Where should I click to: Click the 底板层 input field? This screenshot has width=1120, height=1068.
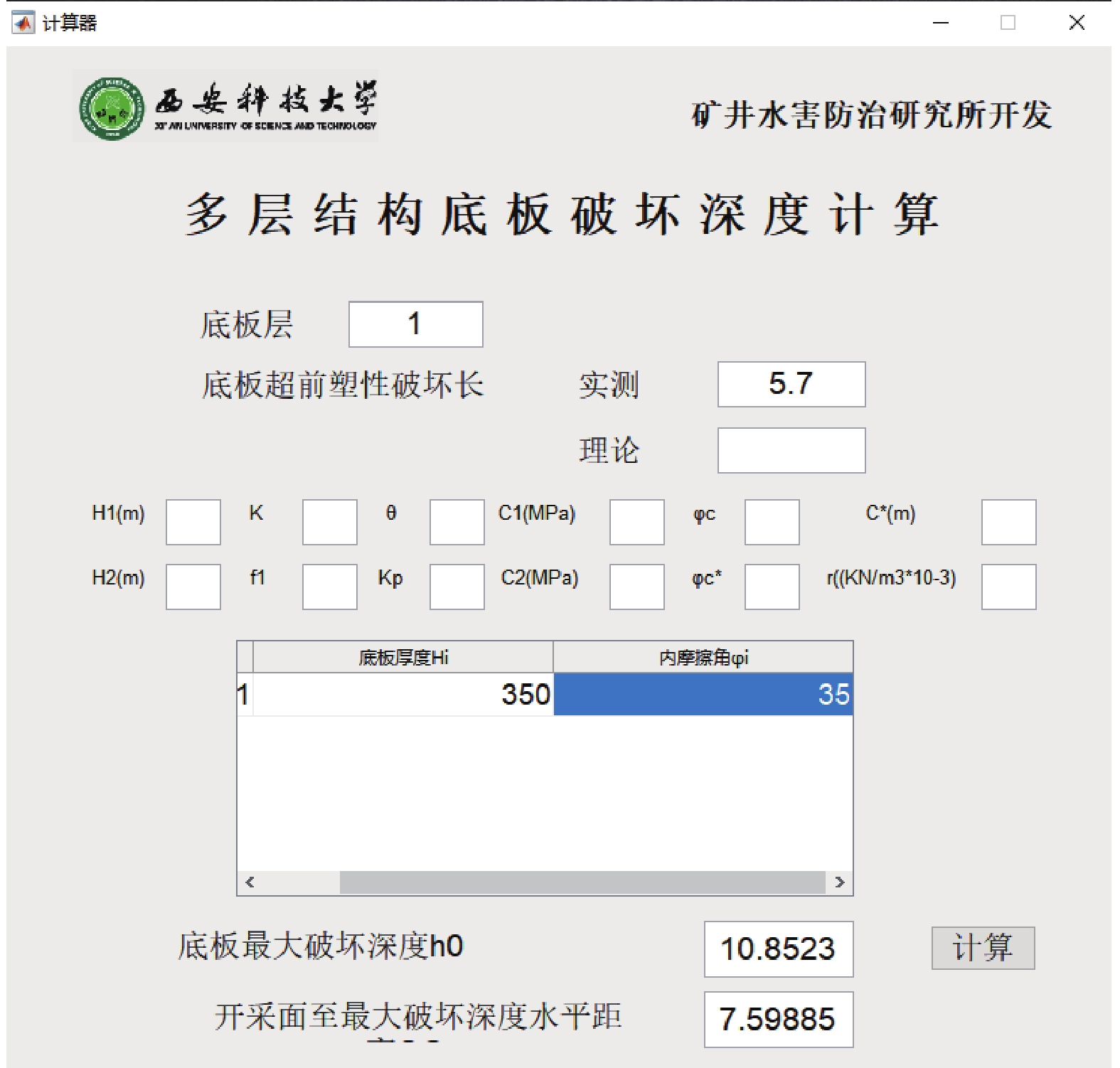click(415, 324)
